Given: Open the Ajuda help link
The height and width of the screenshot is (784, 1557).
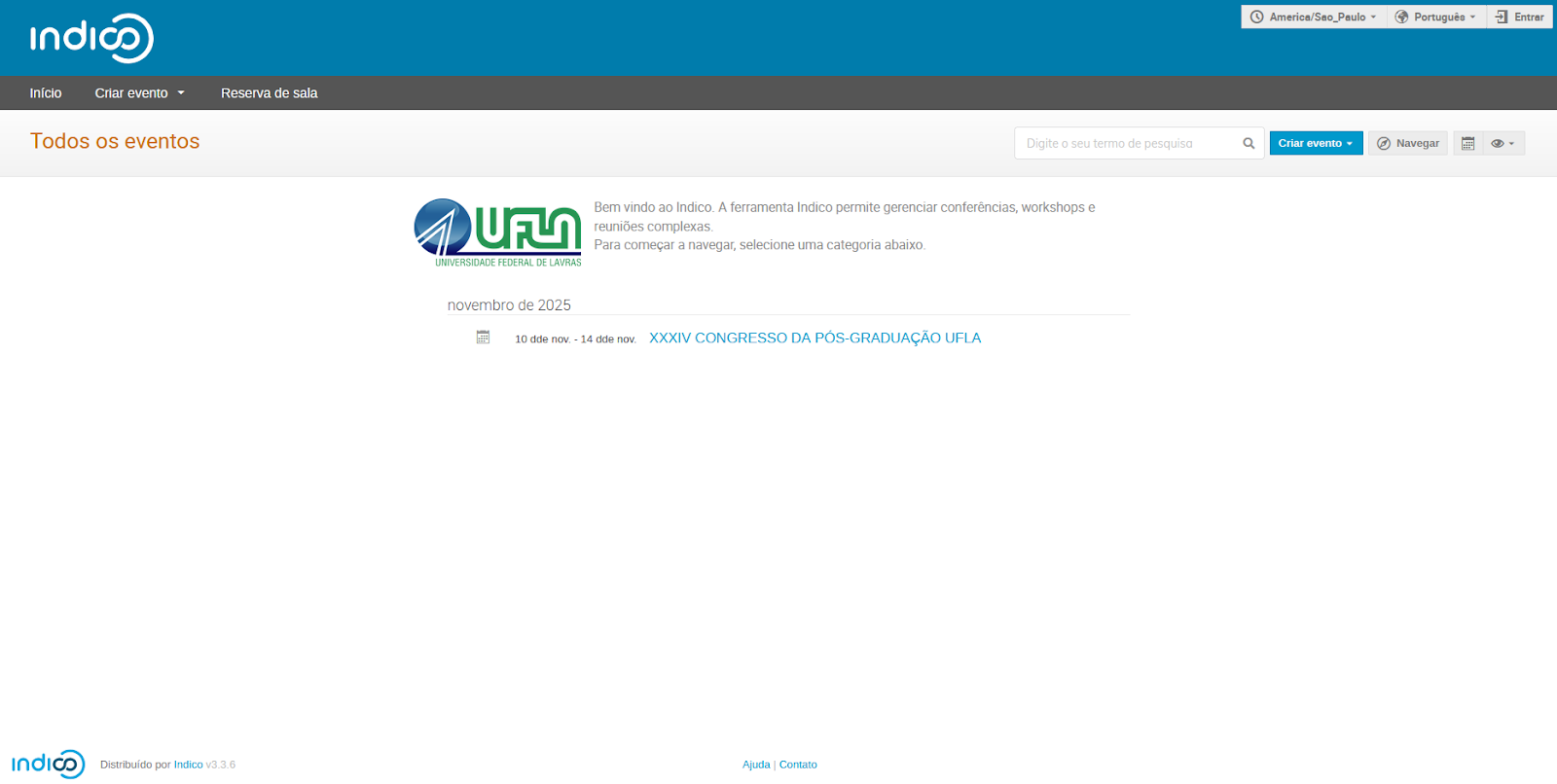Looking at the screenshot, I should pyautogui.click(x=756, y=765).
